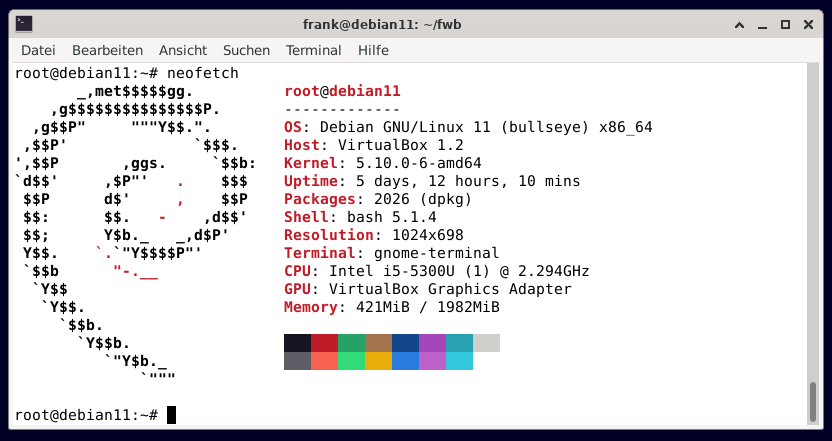Close the terminal window
The width and height of the screenshot is (832, 441).
808,24
